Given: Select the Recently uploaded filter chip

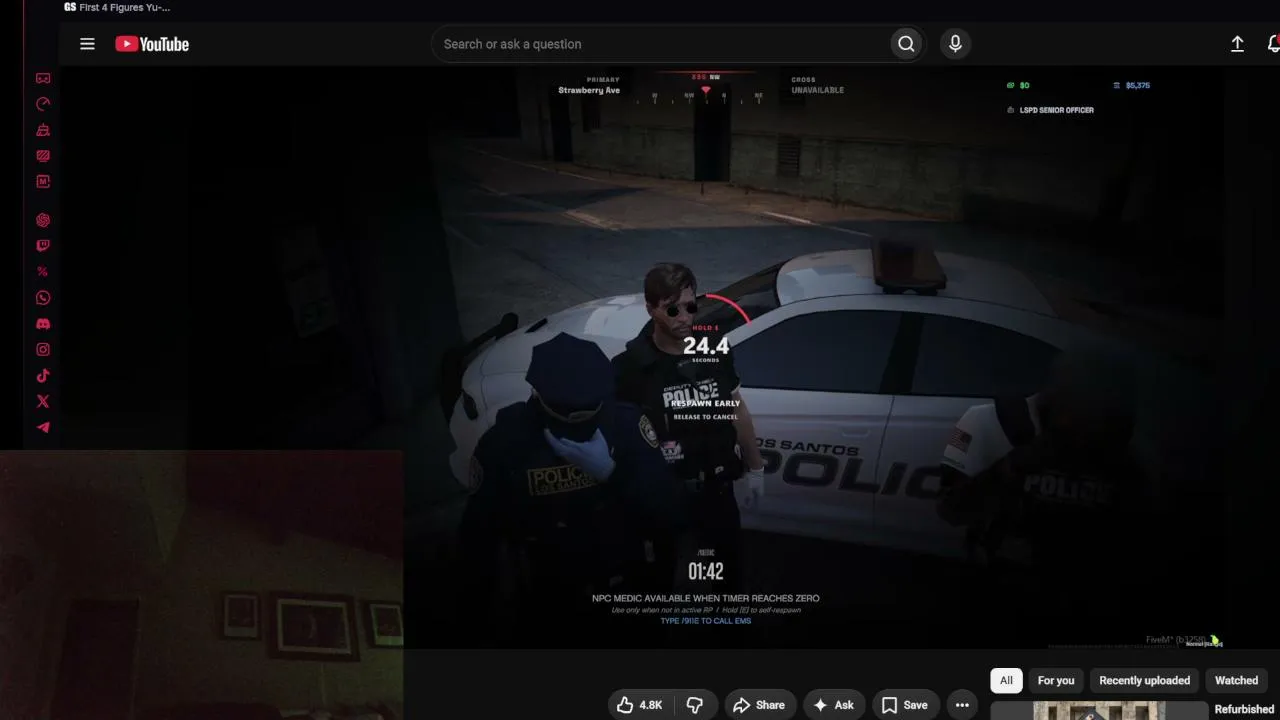Looking at the screenshot, I should [1145, 681].
